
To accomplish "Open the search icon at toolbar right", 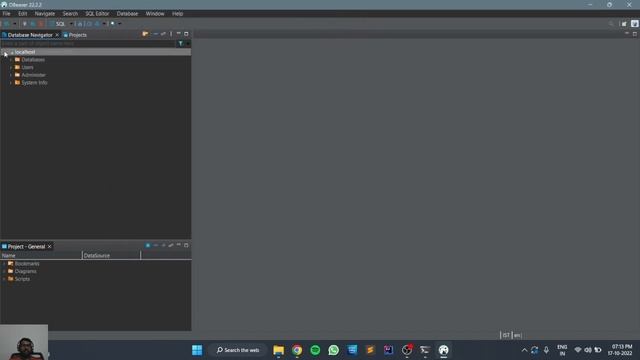I will (x=611, y=24).
